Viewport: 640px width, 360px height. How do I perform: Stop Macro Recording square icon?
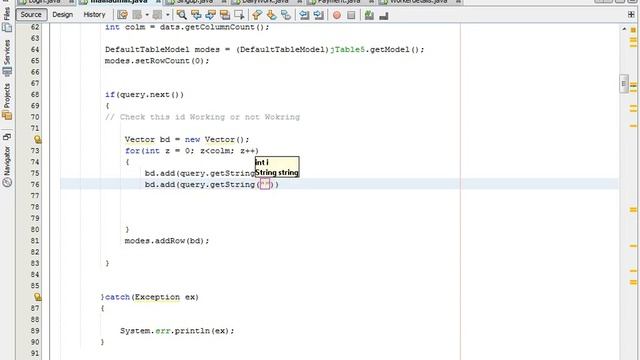351,15
